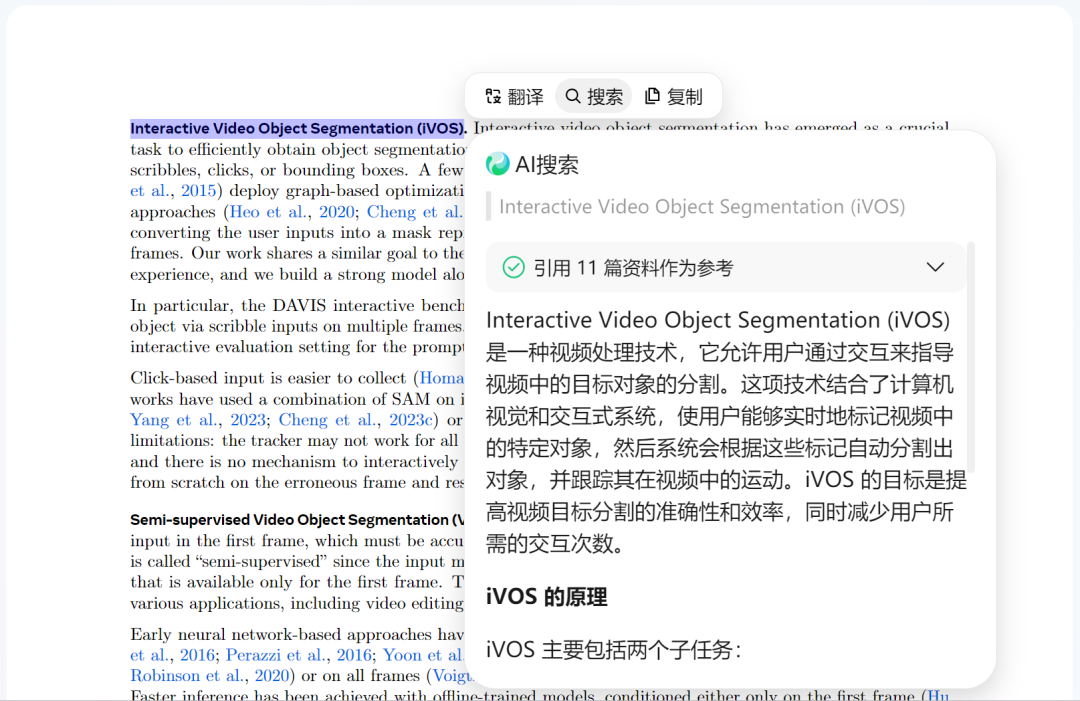Click the quoted query text Interactive Video Object Segmentation (iVOS)
The width and height of the screenshot is (1080, 701).
(x=702, y=207)
